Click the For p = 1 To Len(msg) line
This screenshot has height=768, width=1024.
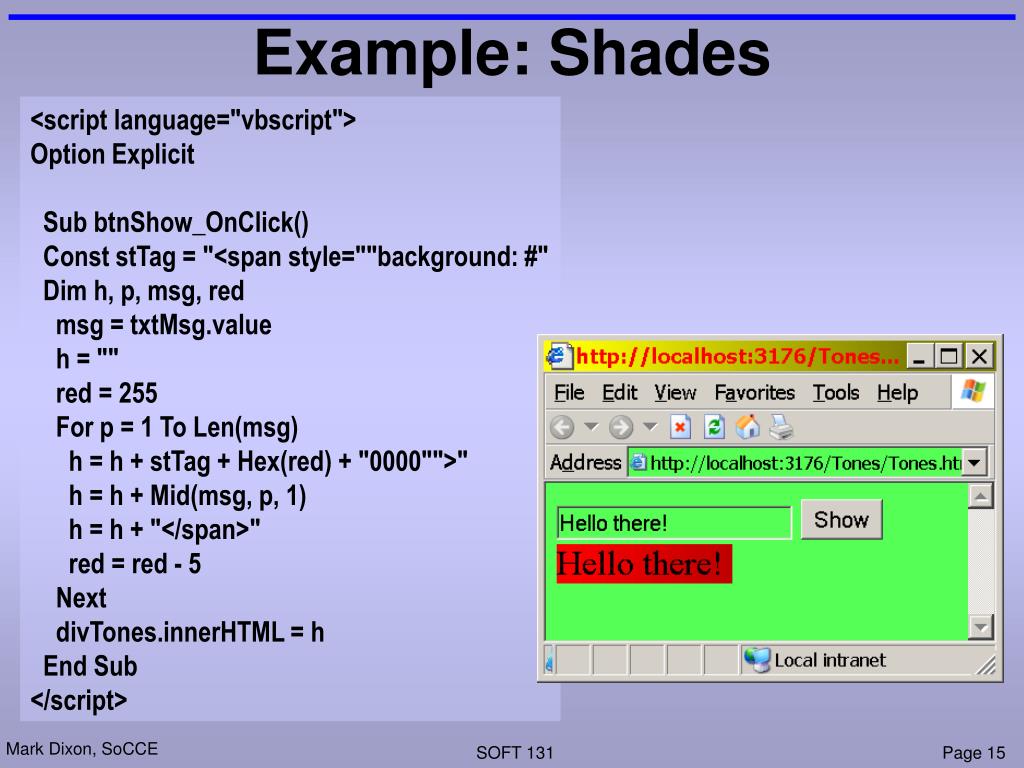click(177, 428)
